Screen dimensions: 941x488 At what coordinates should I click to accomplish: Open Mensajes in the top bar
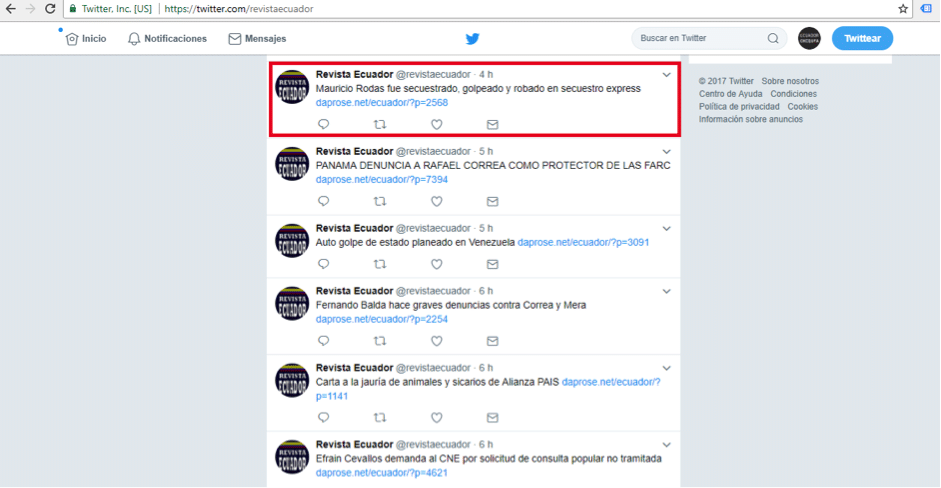click(257, 39)
